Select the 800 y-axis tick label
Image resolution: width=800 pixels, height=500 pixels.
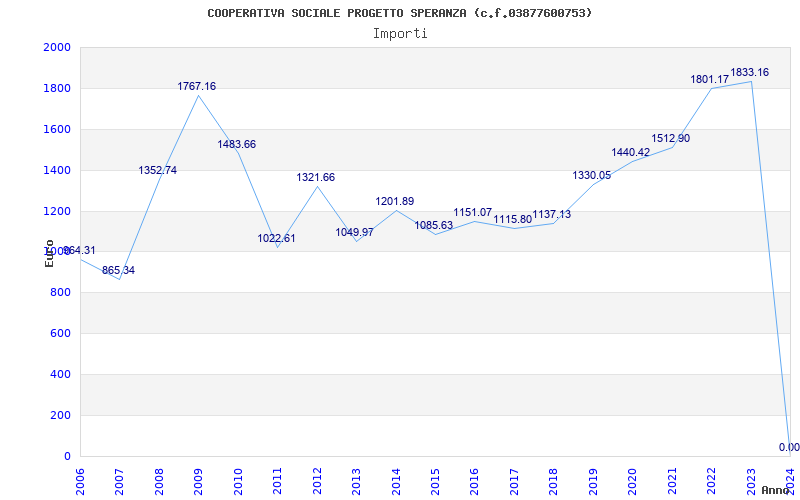pyautogui.click(x=61, y=293)
